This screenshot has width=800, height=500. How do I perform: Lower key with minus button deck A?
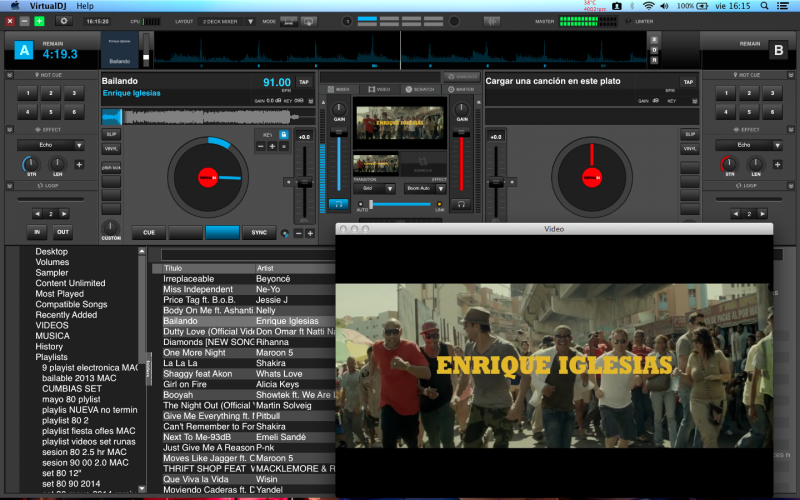(261, 146)
